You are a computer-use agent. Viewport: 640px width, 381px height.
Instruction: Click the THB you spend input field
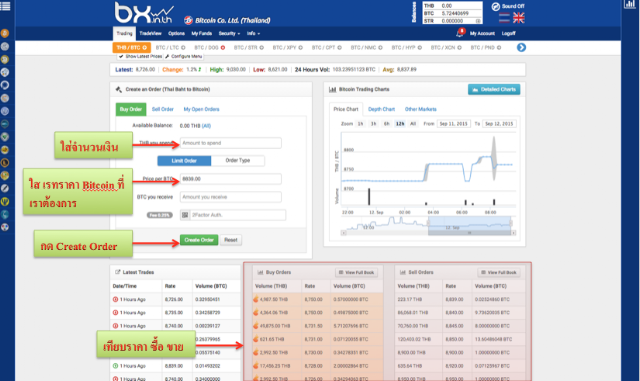click(x=231, y=143)
